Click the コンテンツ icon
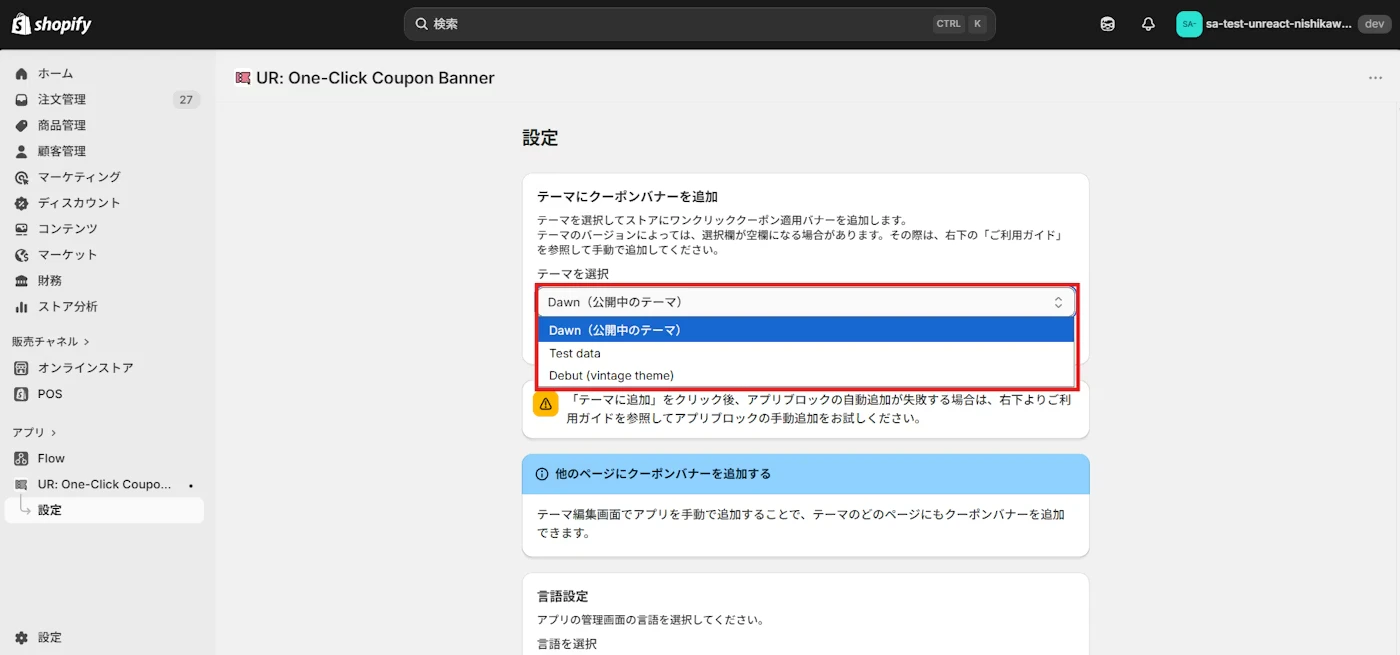The width and height of the screenshot is (1400, 655). [21, 229]
